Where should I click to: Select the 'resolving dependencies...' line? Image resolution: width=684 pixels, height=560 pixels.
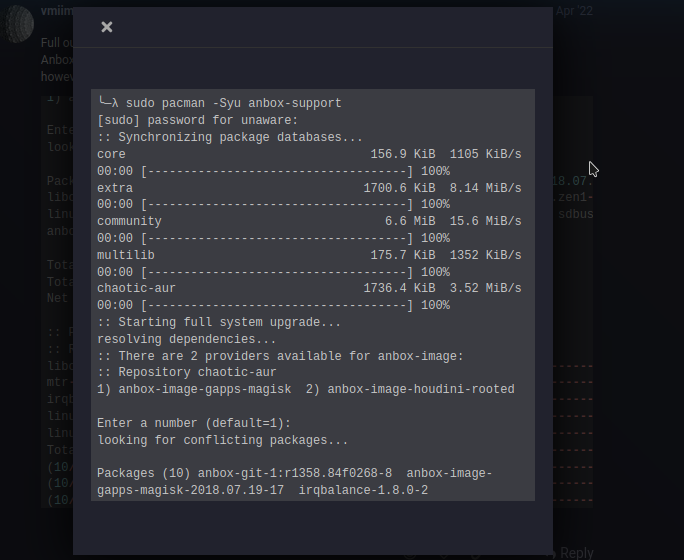coord(187,339)
